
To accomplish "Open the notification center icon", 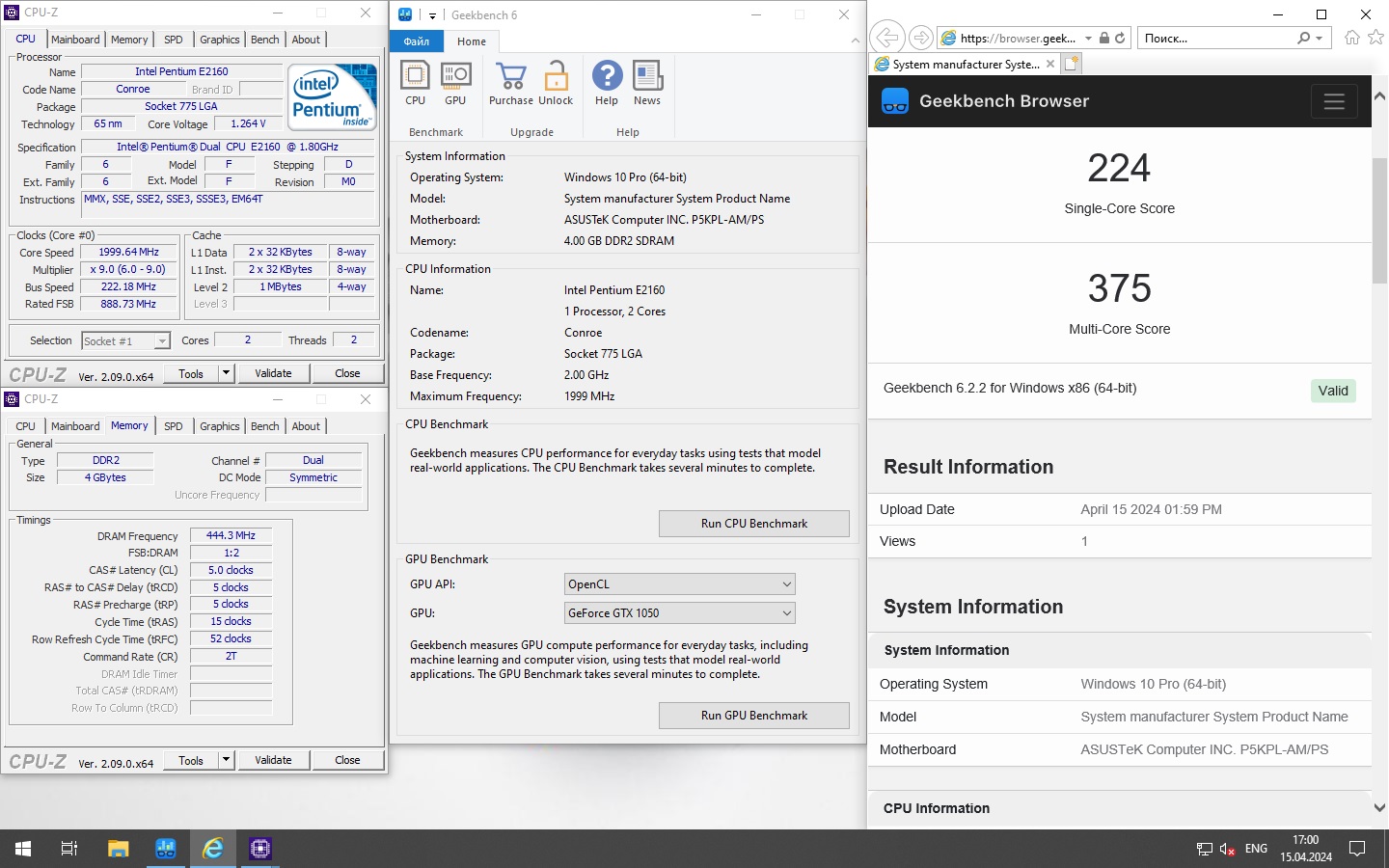I will click(x=1357, y=849).
